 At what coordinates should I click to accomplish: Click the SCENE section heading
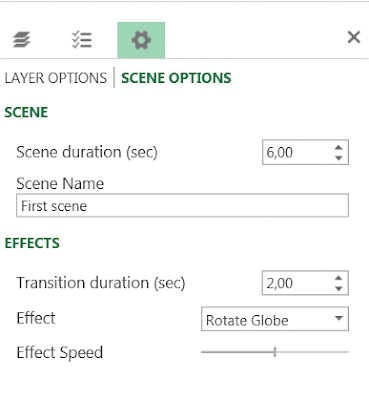26,112
